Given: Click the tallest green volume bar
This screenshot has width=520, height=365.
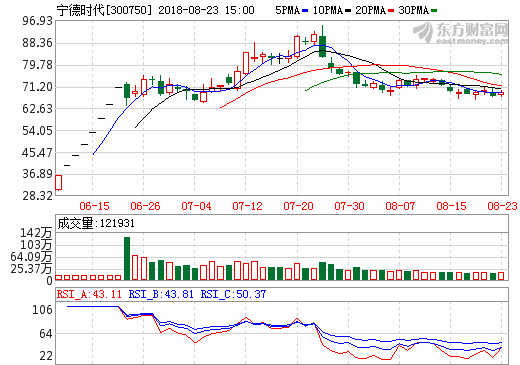Looking at the screenshot, I should 127,258.
